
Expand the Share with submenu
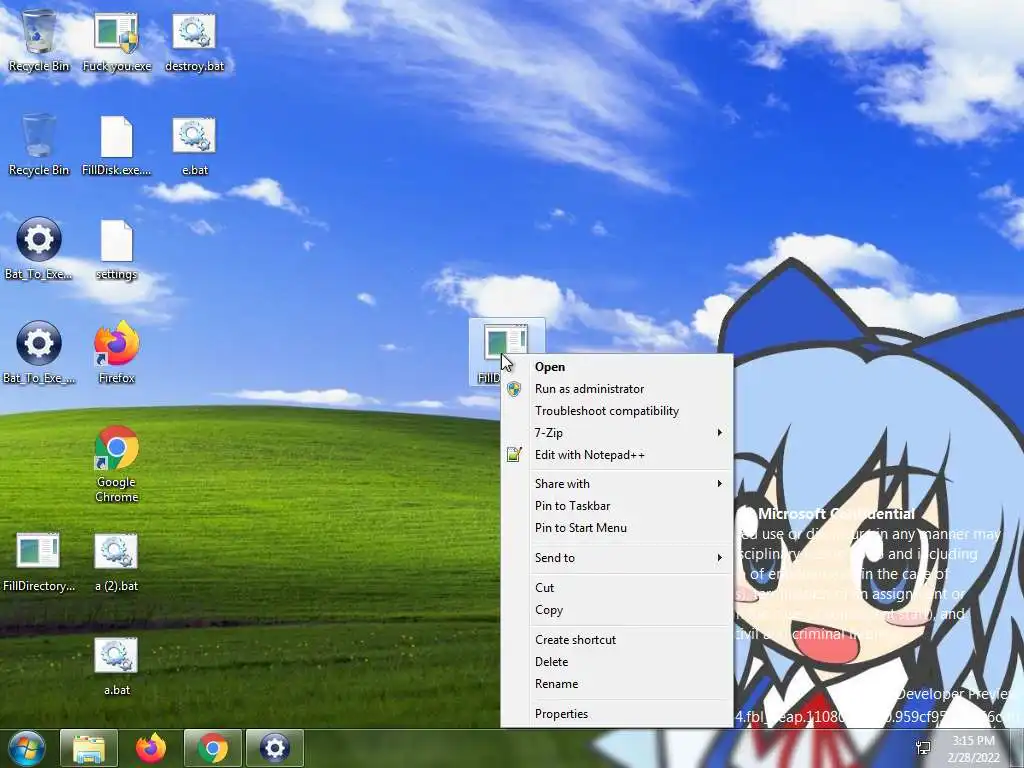click(617, 484)
